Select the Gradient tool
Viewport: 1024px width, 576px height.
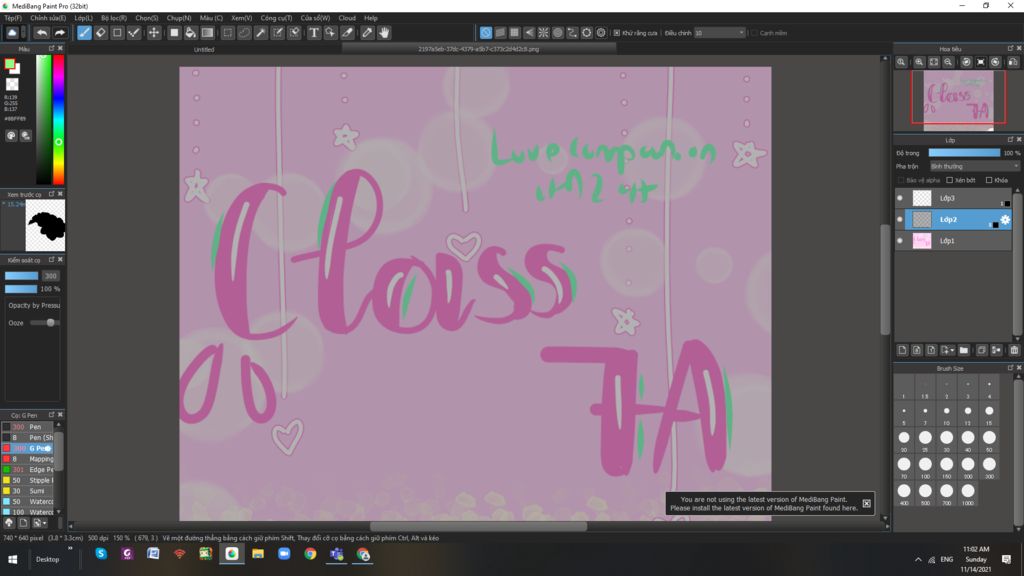coord(207,33)
